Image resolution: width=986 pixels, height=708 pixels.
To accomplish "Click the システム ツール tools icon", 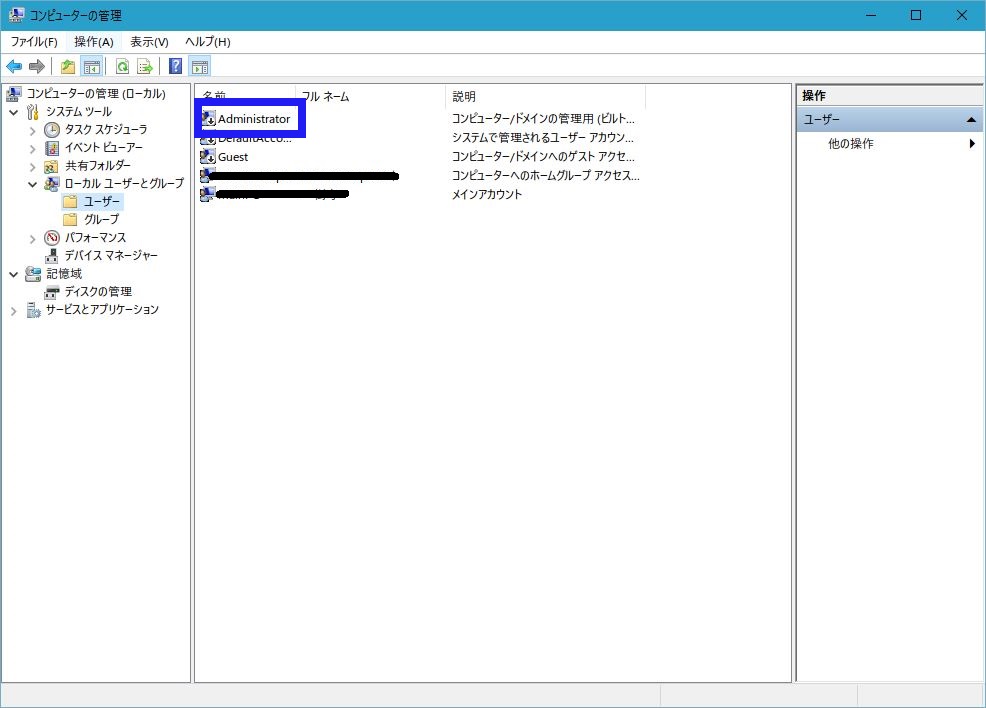I will tap(33, 112).
